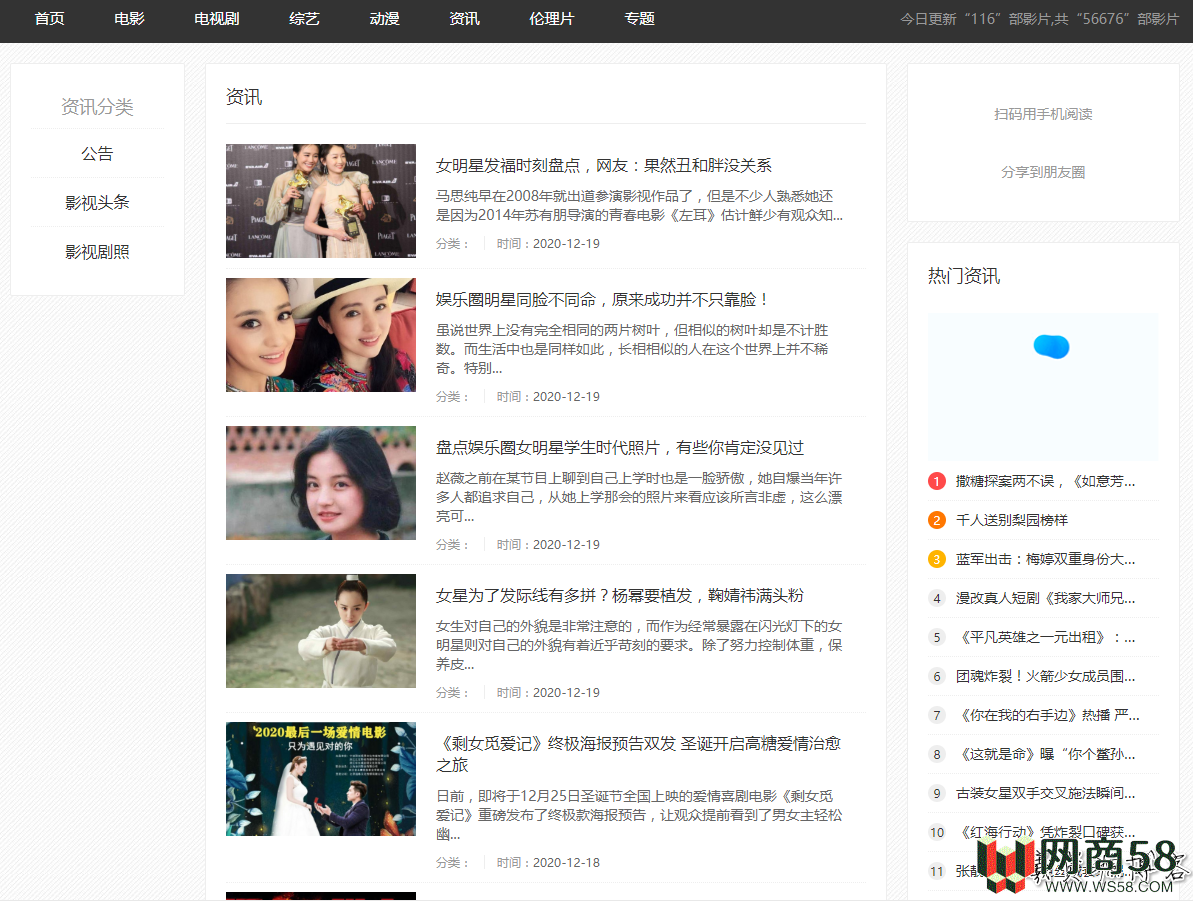Open article 女星为了发际线有多拼
The width and height of the screenshot is (1193, 901).
(619, 595)
